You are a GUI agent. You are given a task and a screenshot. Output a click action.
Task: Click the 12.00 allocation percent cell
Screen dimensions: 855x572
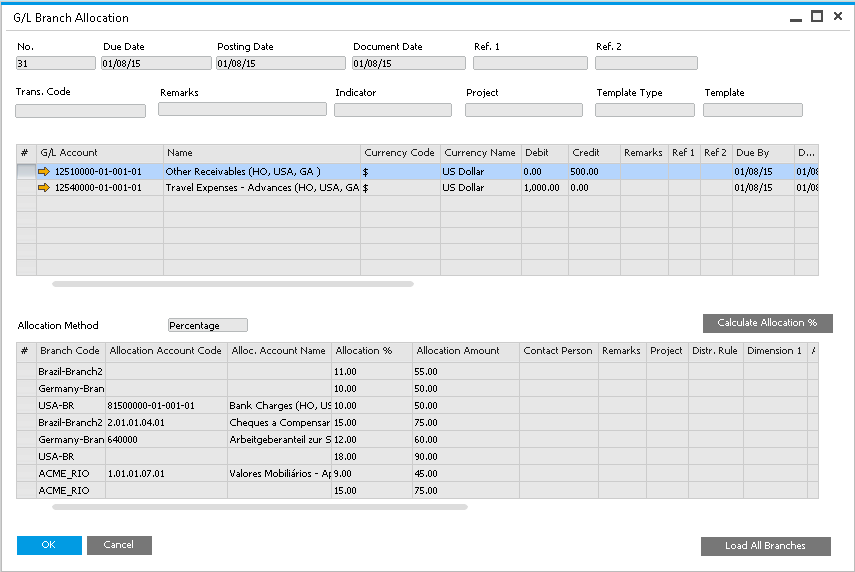pyautogui.click(x=371, y=439)
